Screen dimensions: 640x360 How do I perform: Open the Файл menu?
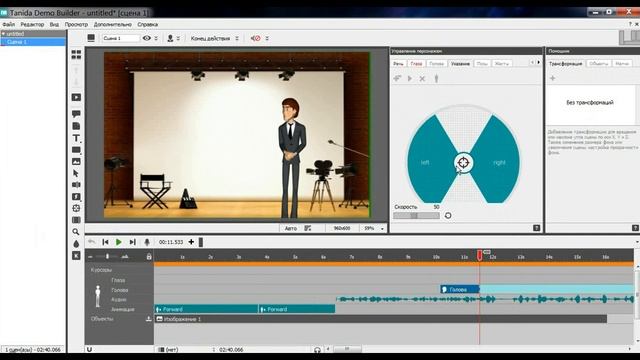click(x=9, y=24)
